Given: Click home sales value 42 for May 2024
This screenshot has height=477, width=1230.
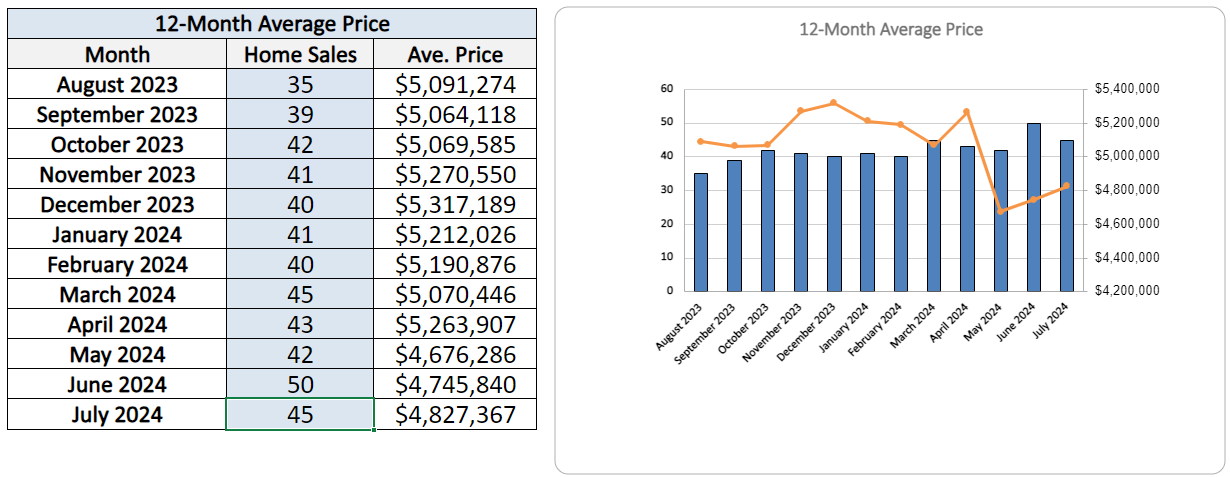Looking at the screenshot, I should click(300, 354).
